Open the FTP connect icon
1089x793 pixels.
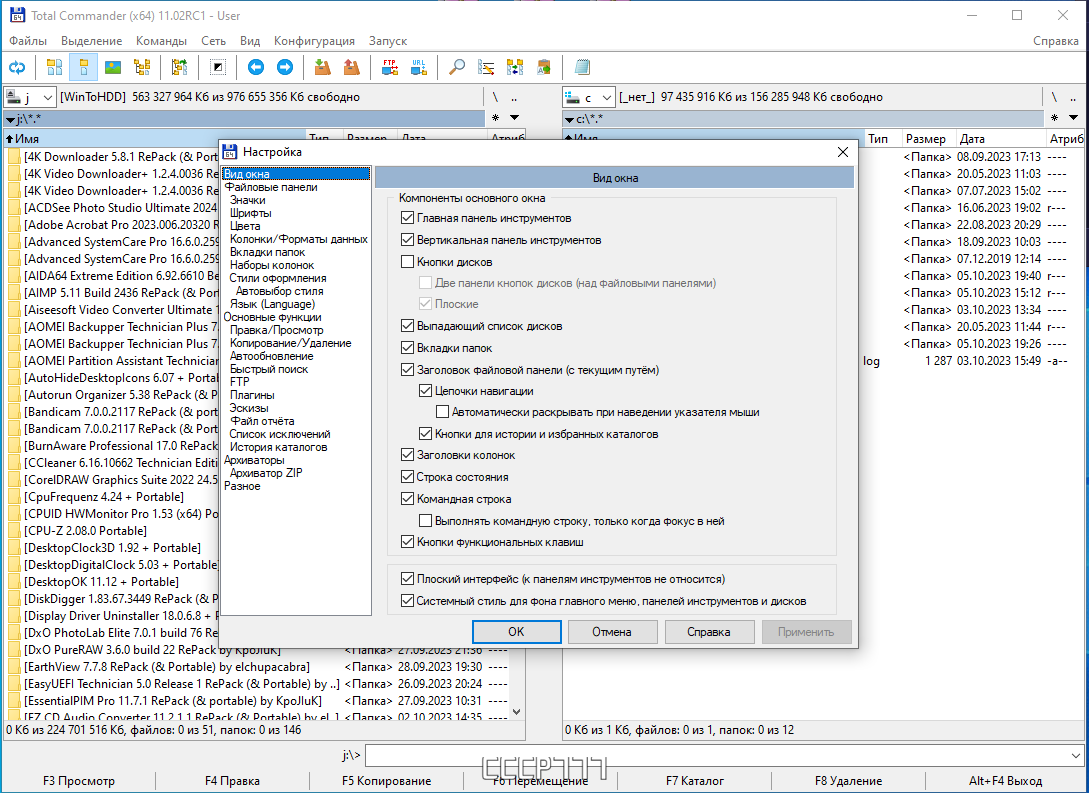390,67
